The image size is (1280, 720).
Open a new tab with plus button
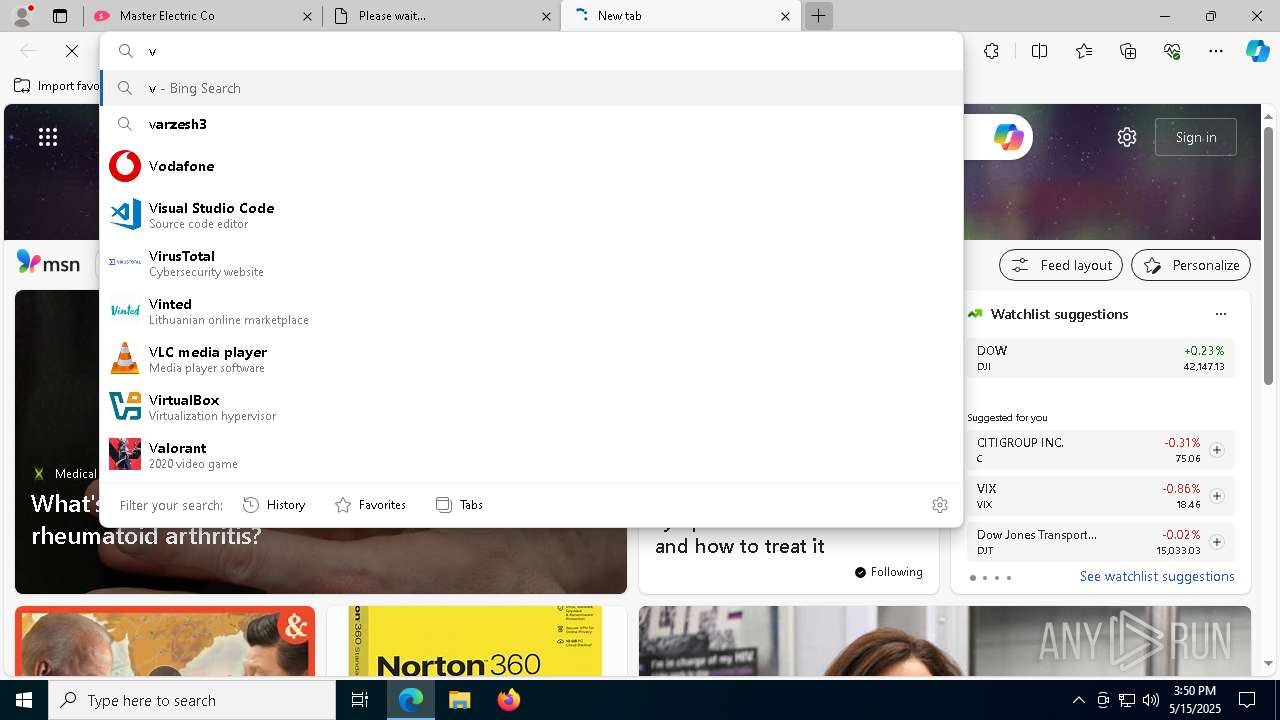coord(818,16)
